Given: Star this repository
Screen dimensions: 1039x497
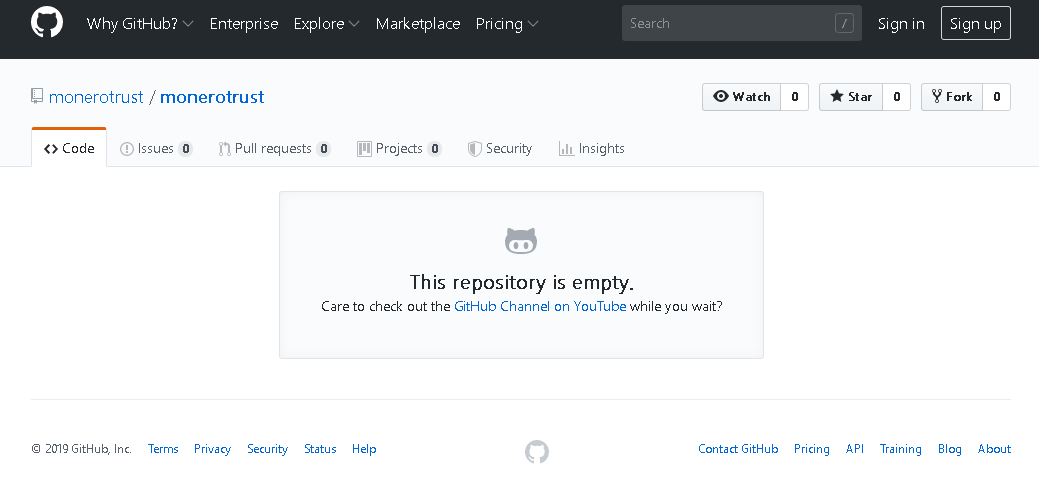Looking at the screenshot, I should point(851,97).
